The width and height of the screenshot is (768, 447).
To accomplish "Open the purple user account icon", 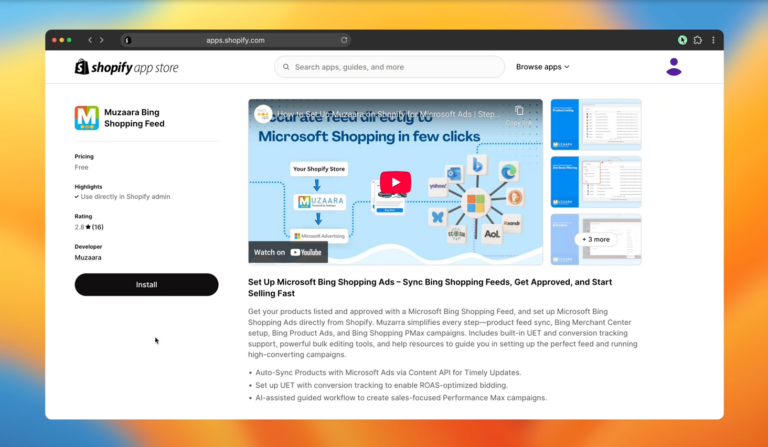I will (673, 67).
